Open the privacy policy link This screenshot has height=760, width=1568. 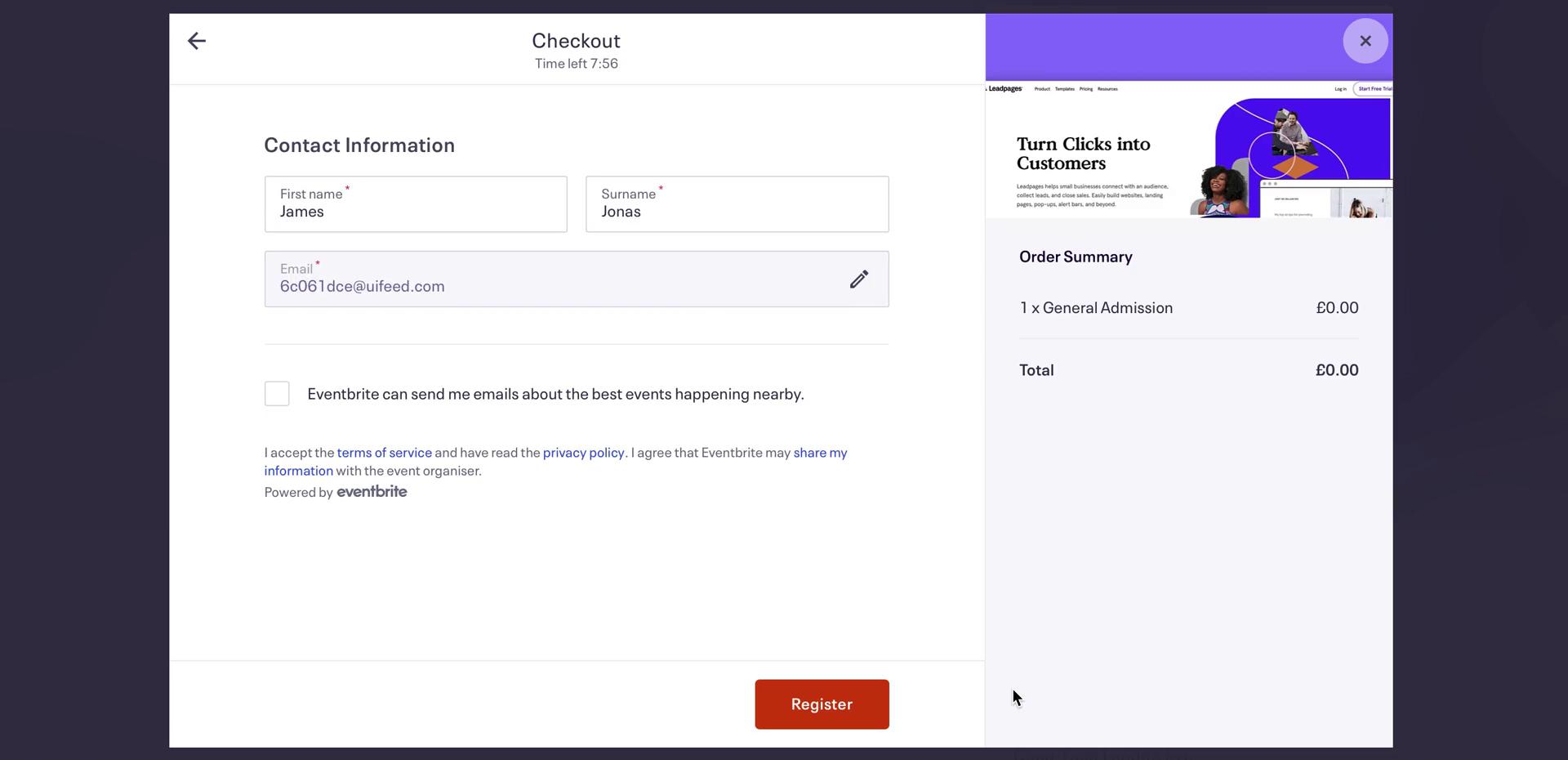point(583,453)
